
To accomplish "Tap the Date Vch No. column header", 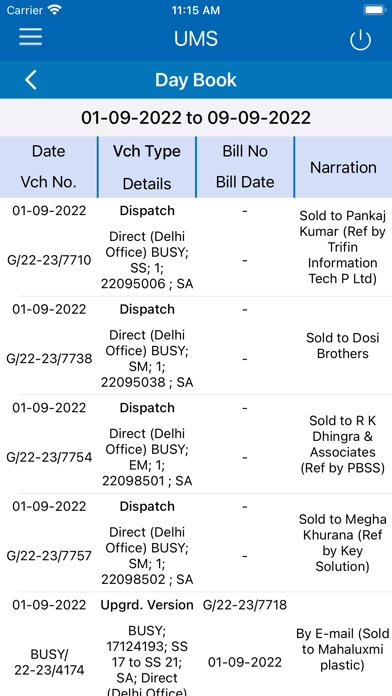I will [49, 167].
